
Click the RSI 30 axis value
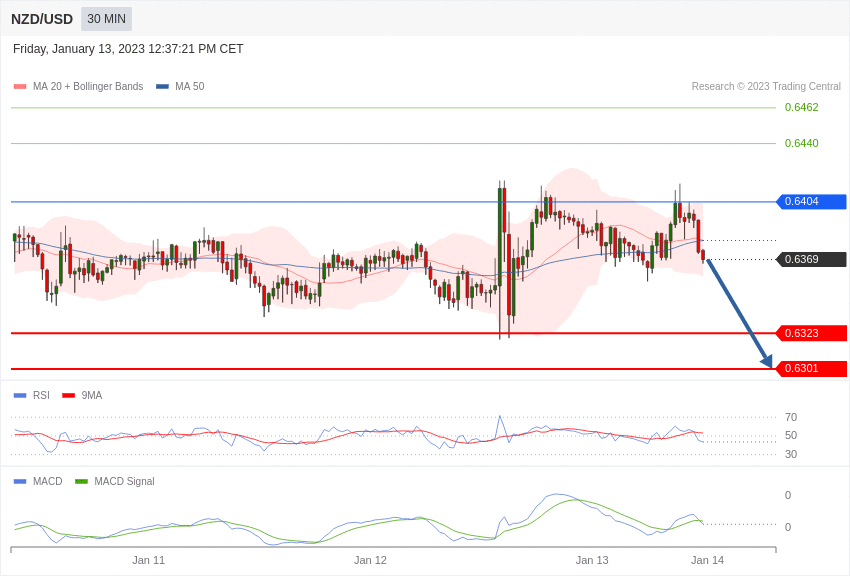(x=791, y=454)
